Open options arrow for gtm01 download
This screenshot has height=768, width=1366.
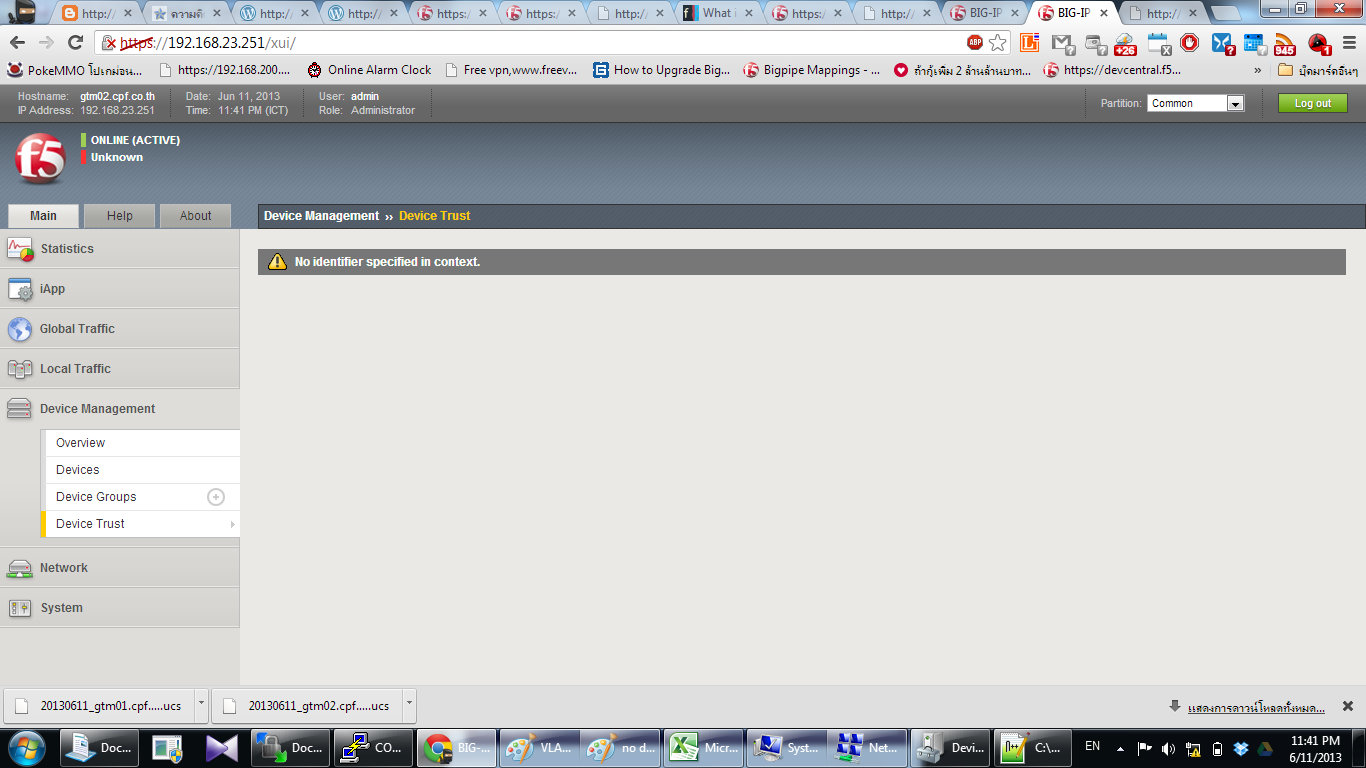click(x=201, y=705)
